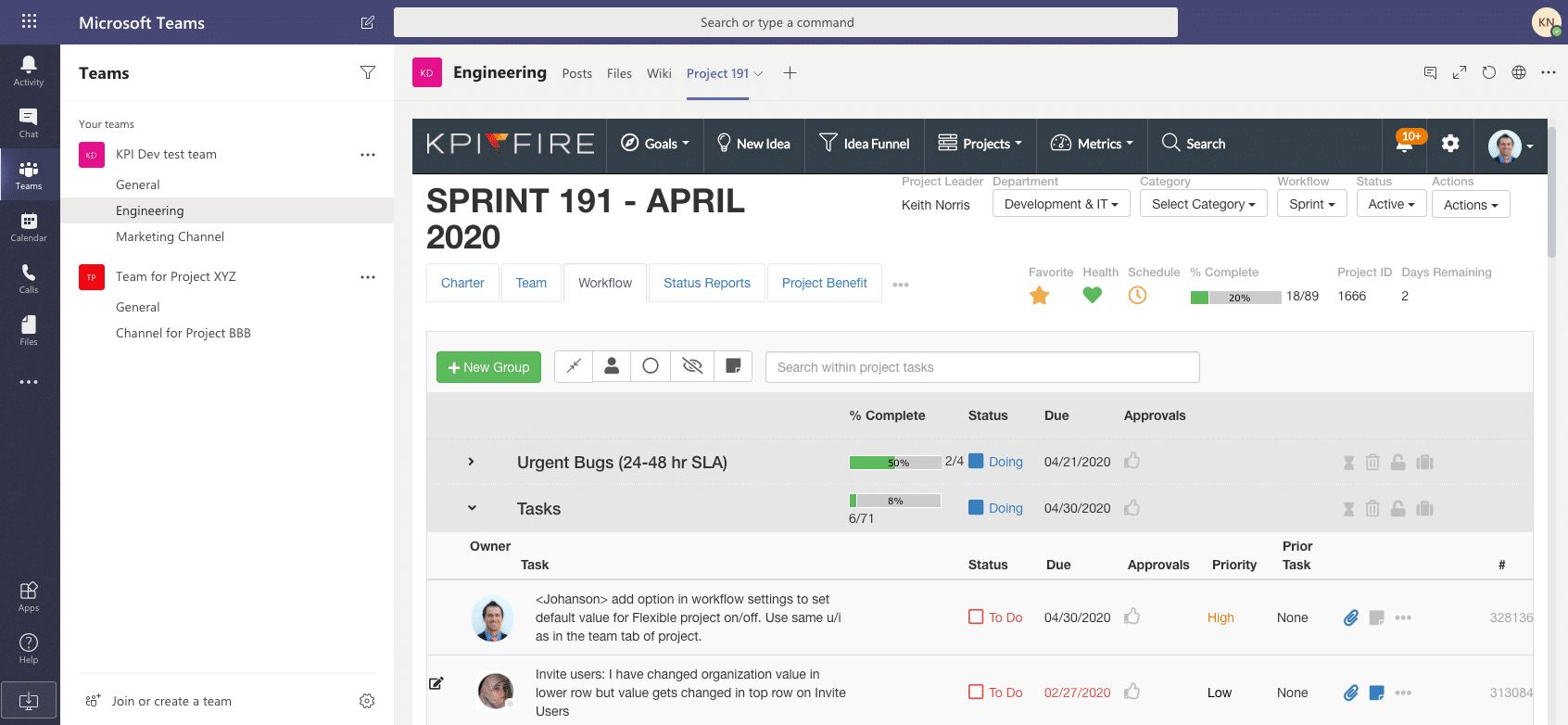Click the Teams app launcher waffle icon
The image size is (1568, 725).
(x=30, y=21)
